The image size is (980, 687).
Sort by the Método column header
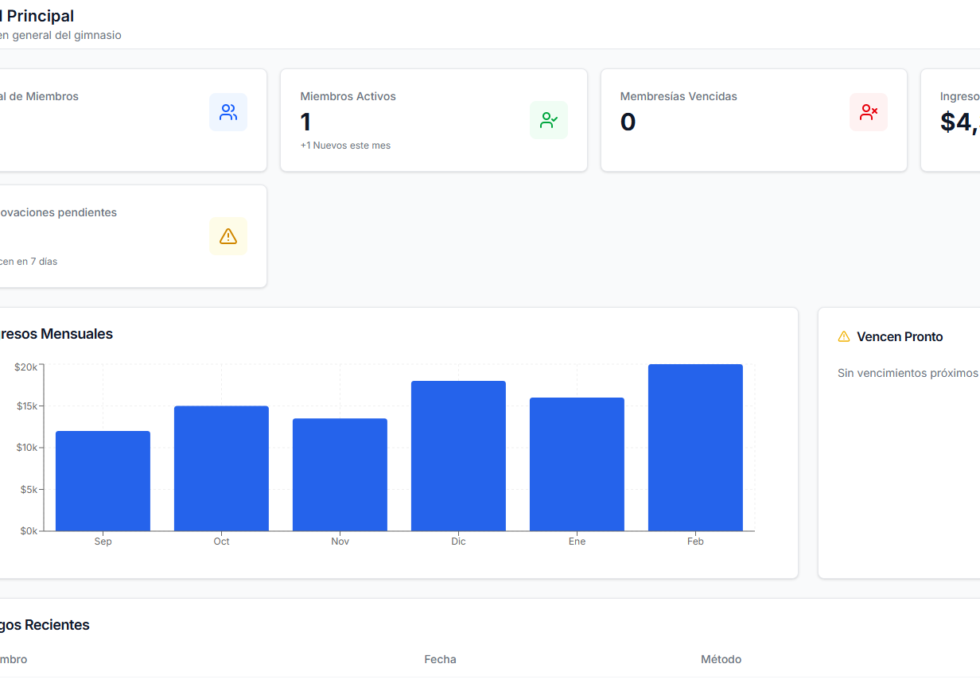(721, 659)
